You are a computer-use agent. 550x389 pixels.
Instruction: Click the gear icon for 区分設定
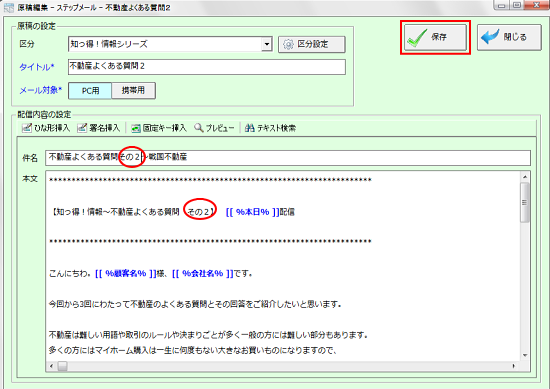[288, 45]
